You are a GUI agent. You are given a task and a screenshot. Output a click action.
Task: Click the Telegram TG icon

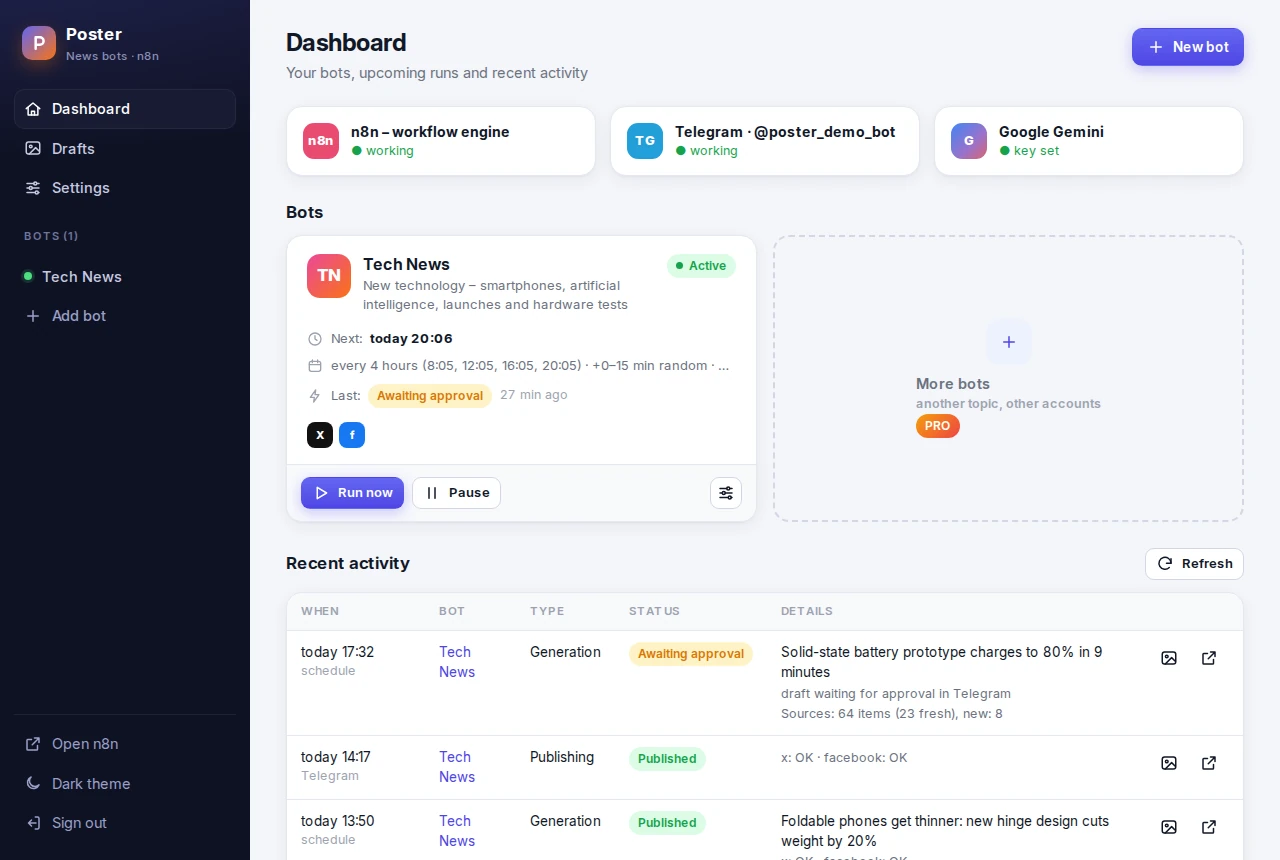645,141
